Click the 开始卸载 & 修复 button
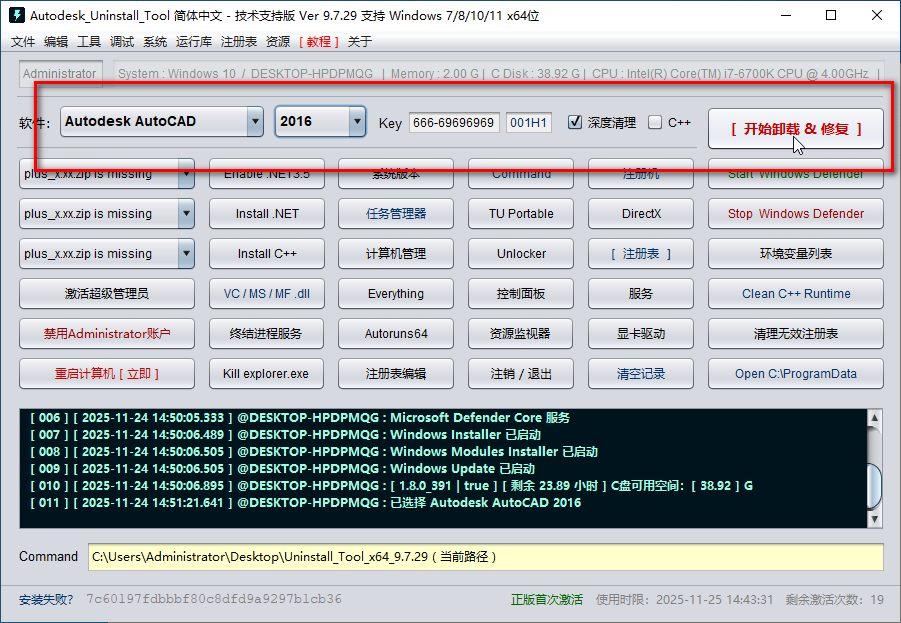The width and height of the screenshot is (901, 623). click(x=796, y=129)
